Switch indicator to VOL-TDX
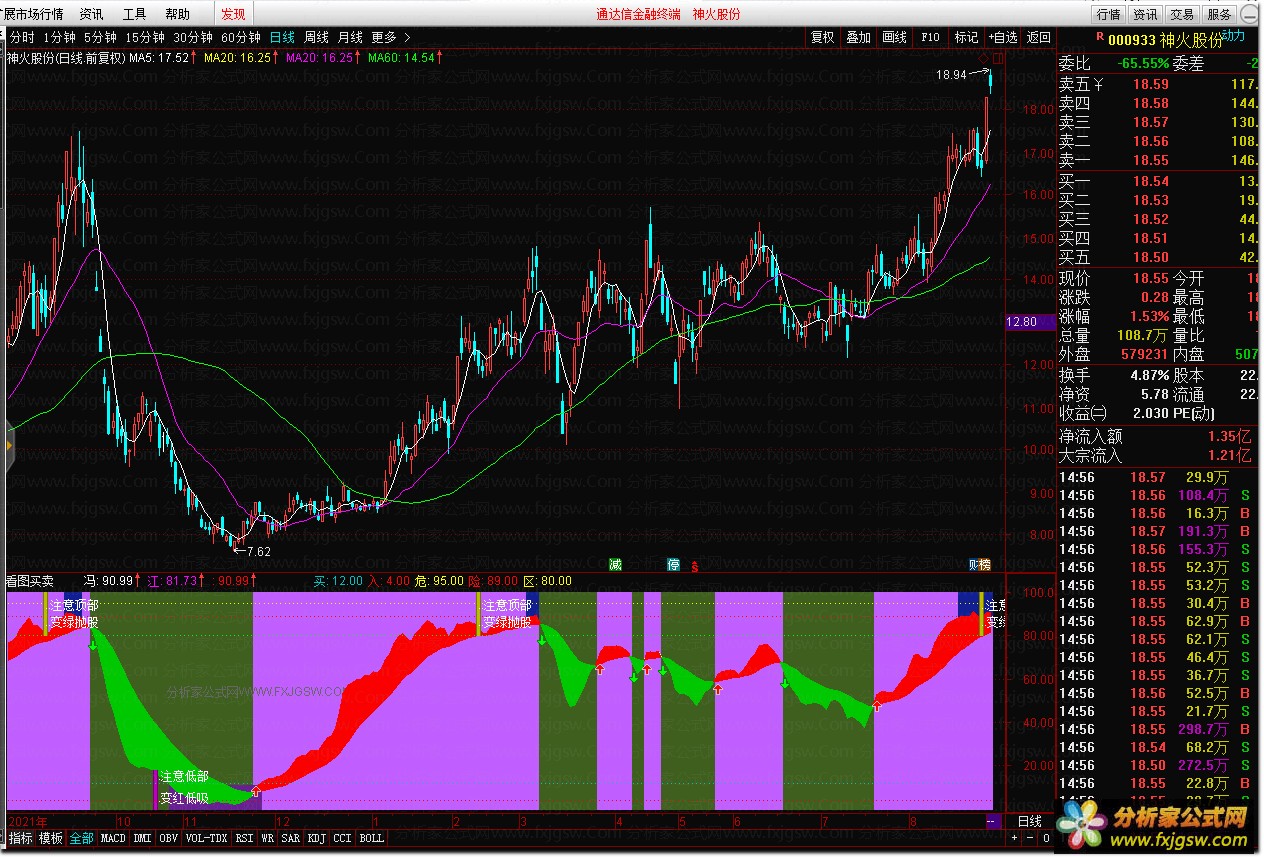 click(207, 838)
